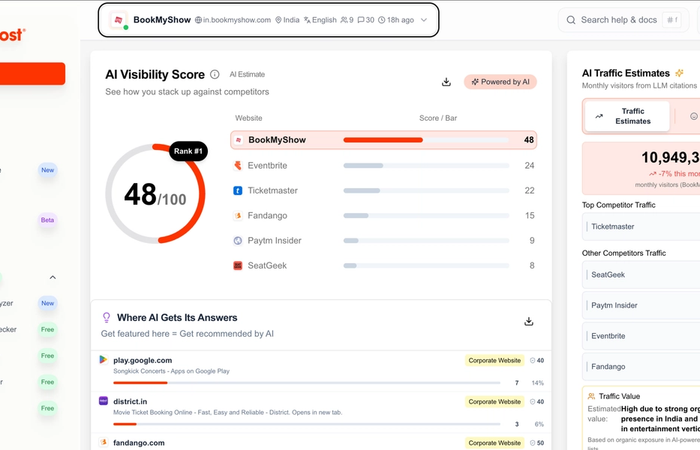Select the Fandango competitor row
Viewport: 700px width, 450px height.
click(x=383, y=216)
